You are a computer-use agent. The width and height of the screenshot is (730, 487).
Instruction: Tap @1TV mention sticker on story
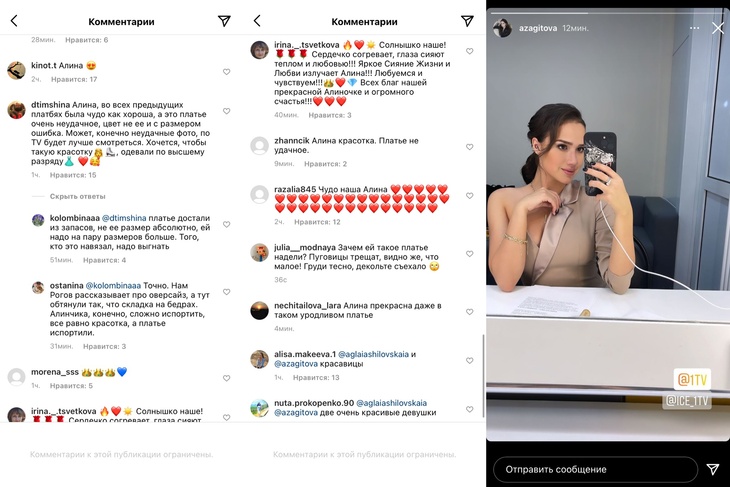pos(692,379)
